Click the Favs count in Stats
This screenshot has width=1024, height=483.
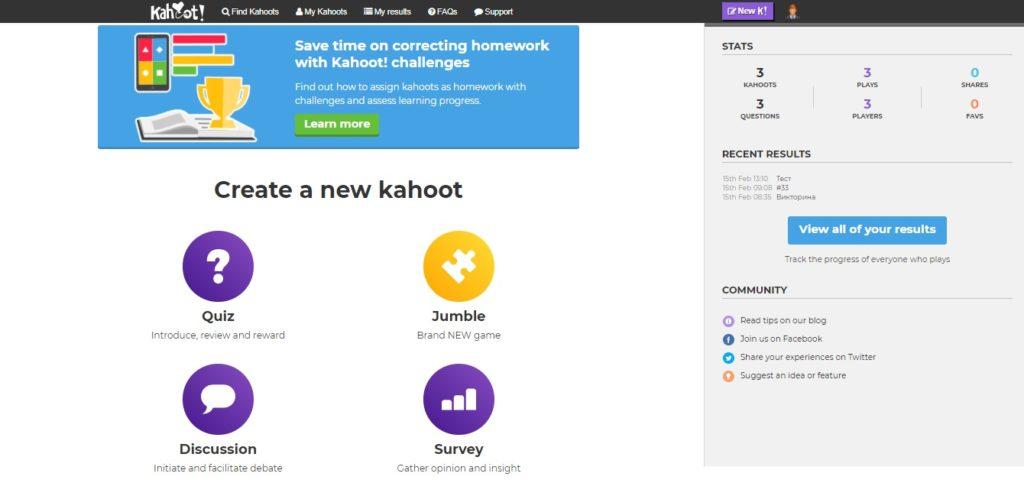point(974,104)
